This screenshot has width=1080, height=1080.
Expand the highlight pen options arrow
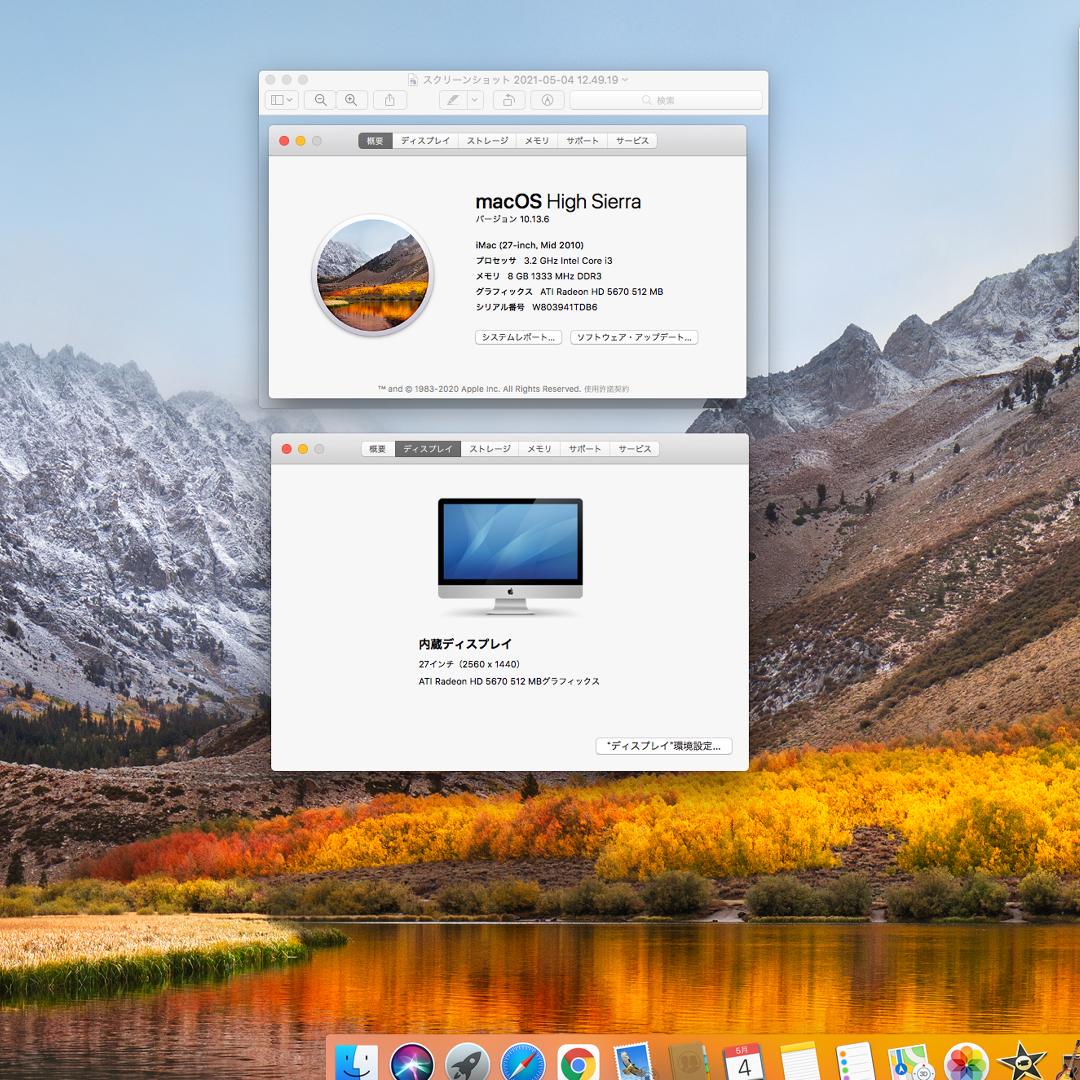(475, 100)
